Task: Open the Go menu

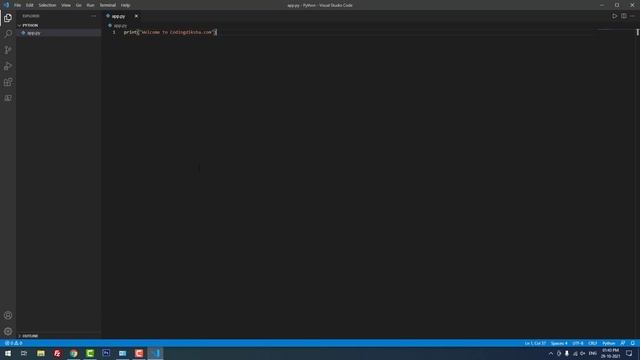Action: pos(78,5)
